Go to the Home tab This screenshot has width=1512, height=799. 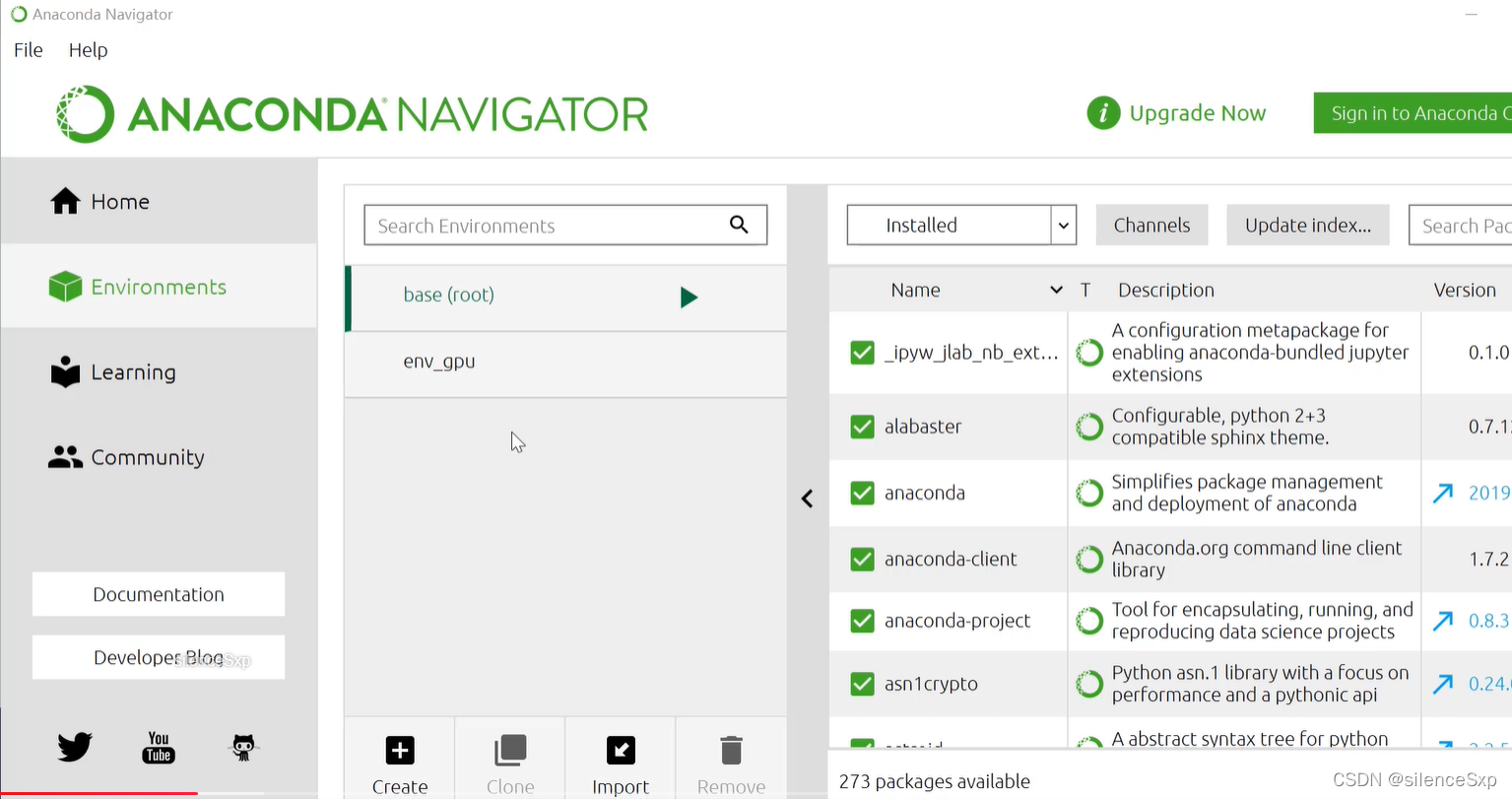pos(159,201)
